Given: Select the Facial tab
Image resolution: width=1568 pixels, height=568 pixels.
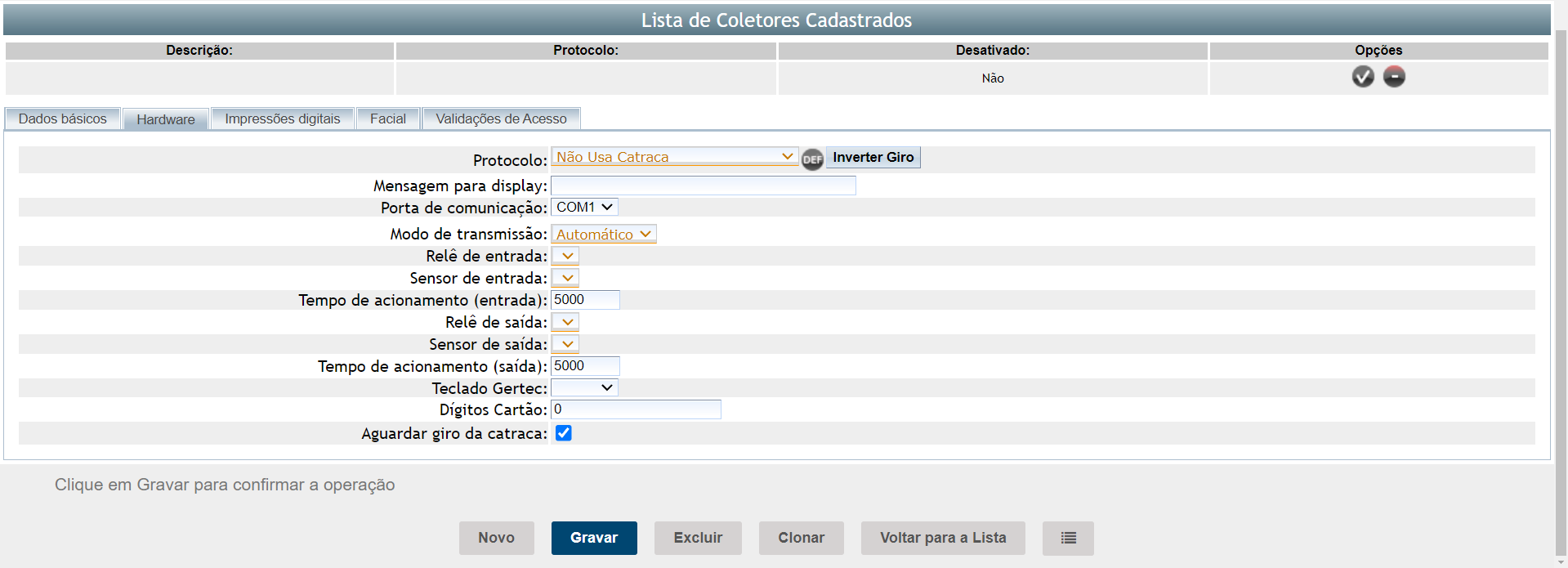Looking at the screenshot, I should click(x=387, y=119).
